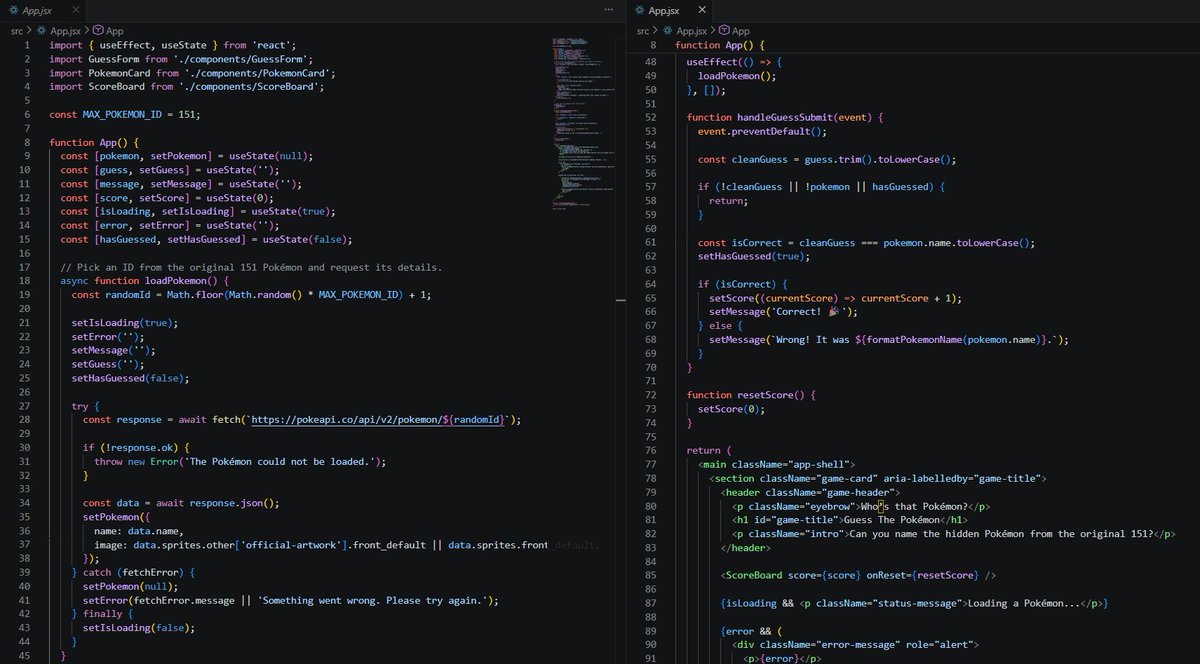Click 'formatPokemonName' in the Wrong message

pos(913,340)
